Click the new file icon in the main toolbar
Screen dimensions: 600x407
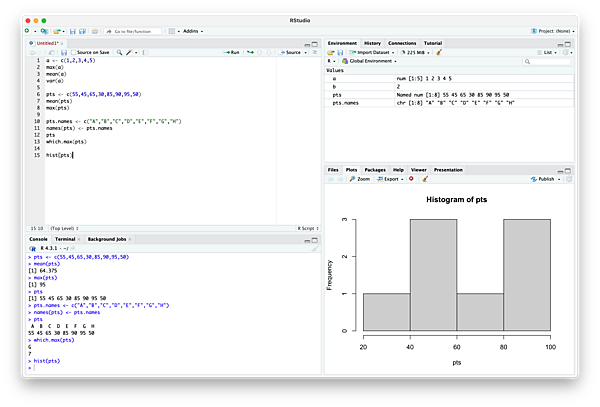(x=28, y=31)
